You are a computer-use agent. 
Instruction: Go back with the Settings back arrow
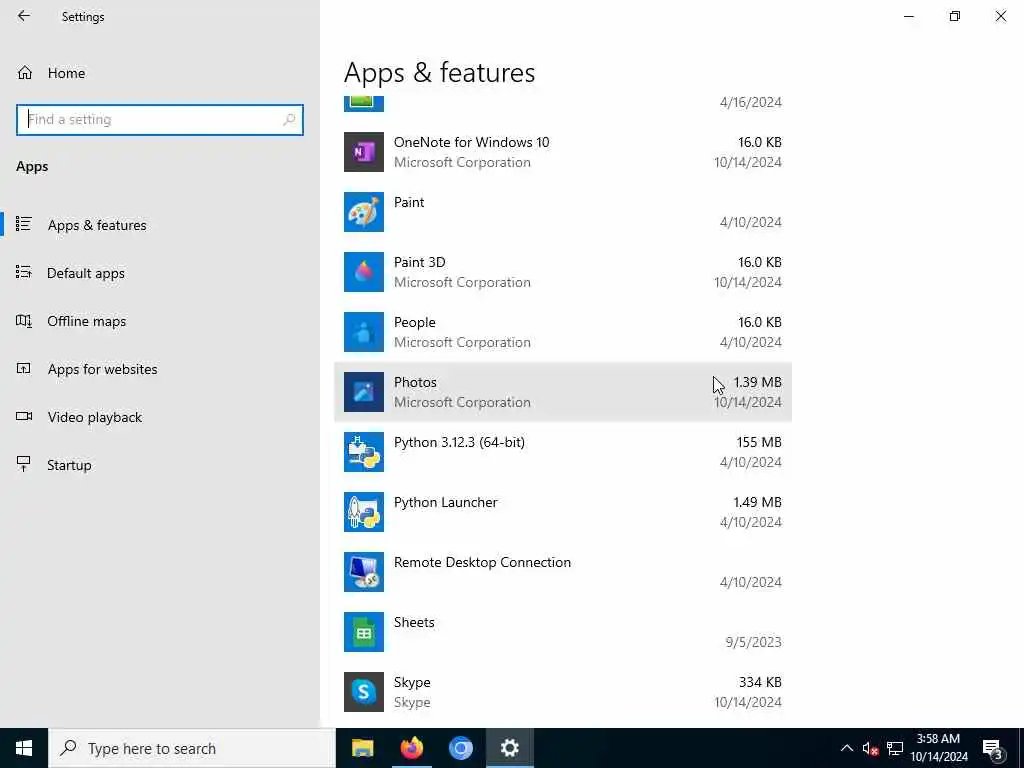(x=24, y=16)
